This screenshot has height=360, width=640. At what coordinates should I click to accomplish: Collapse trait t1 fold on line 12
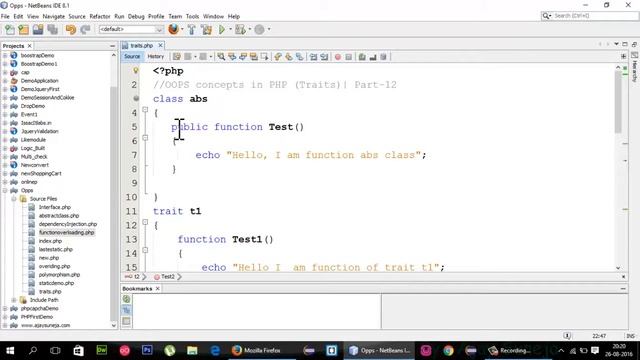tap(145, 222)
